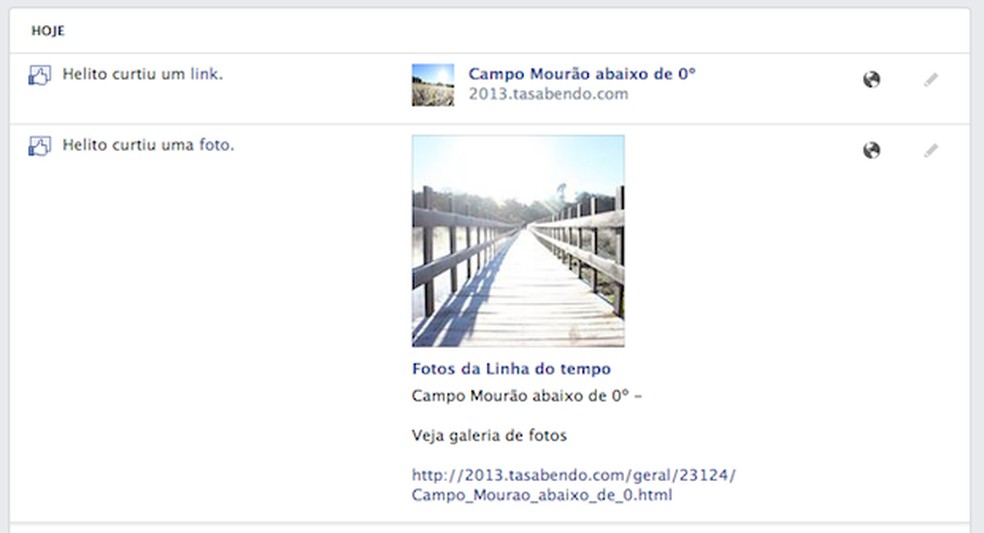The image size is (984, 533).
Task: Click the pencil edit icon for the photo activity
Action: click(x=931, y=151)
